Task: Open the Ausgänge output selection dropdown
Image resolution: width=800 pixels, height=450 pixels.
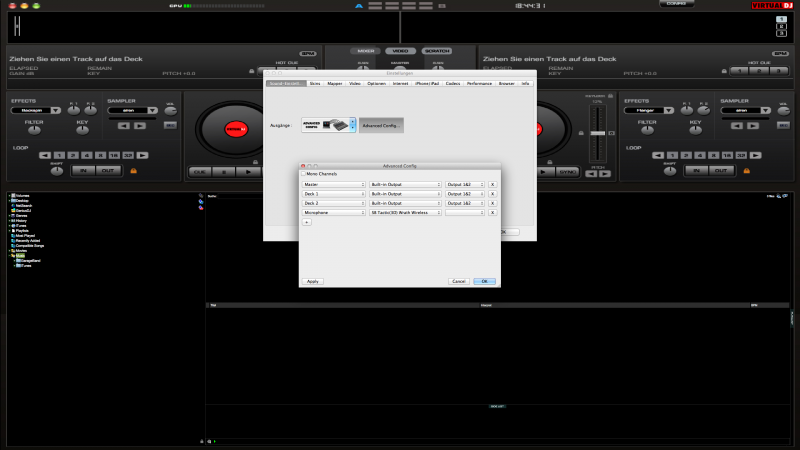Action: pos(329,125)
